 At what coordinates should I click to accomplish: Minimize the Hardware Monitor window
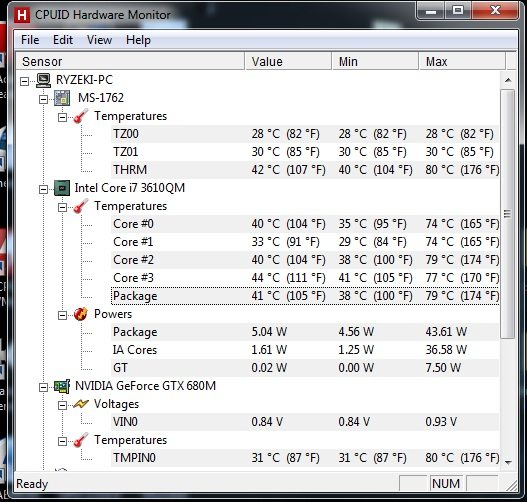pos(431,11)
